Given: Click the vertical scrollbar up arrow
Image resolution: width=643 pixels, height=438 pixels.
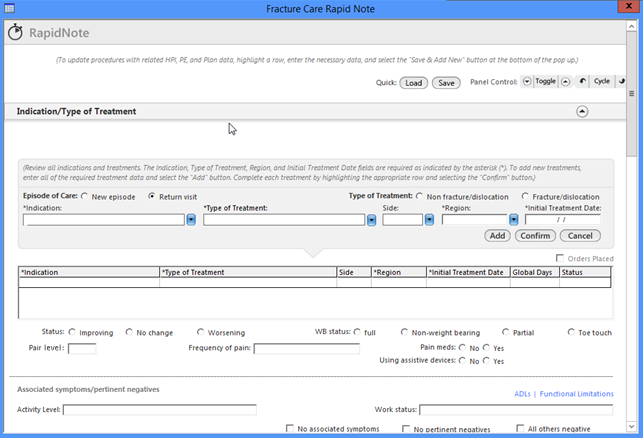Looking at the screenshot, I should pyautogui.click(x=632, y=26).
